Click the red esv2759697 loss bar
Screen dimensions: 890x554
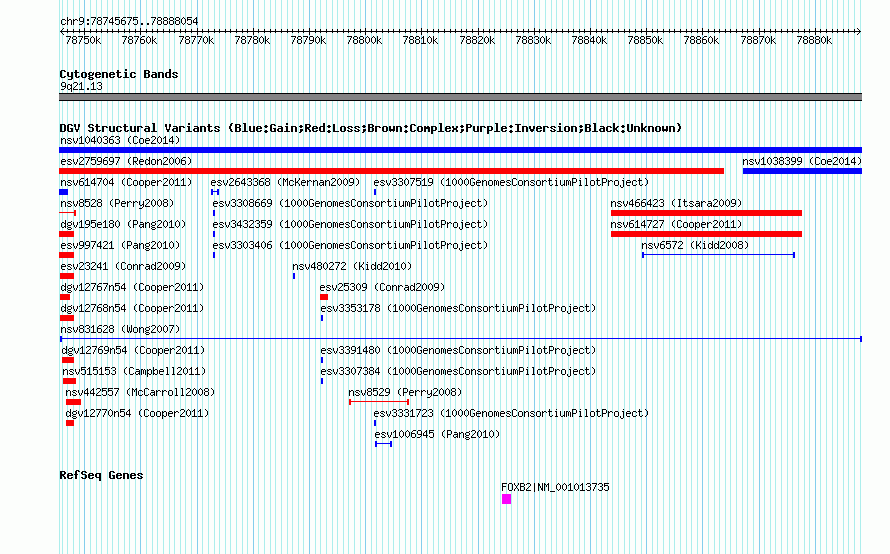click(x=392, y=171)
